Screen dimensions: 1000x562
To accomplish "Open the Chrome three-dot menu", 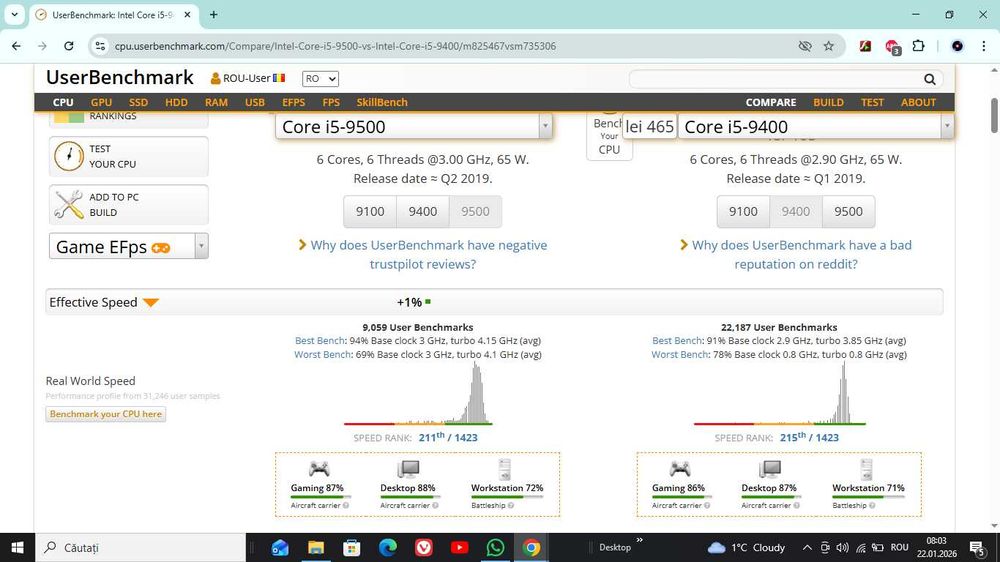I will (x=983, y=46).
